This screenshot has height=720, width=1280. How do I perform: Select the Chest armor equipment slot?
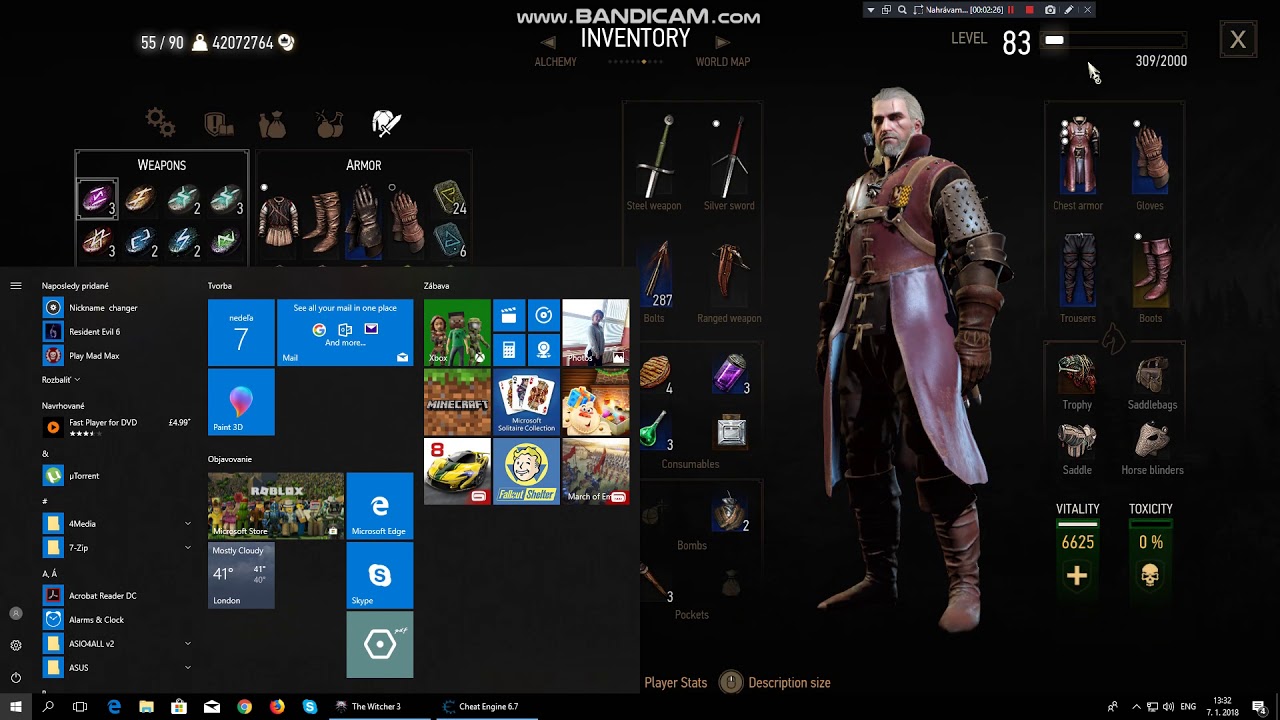pos(1078,156)
